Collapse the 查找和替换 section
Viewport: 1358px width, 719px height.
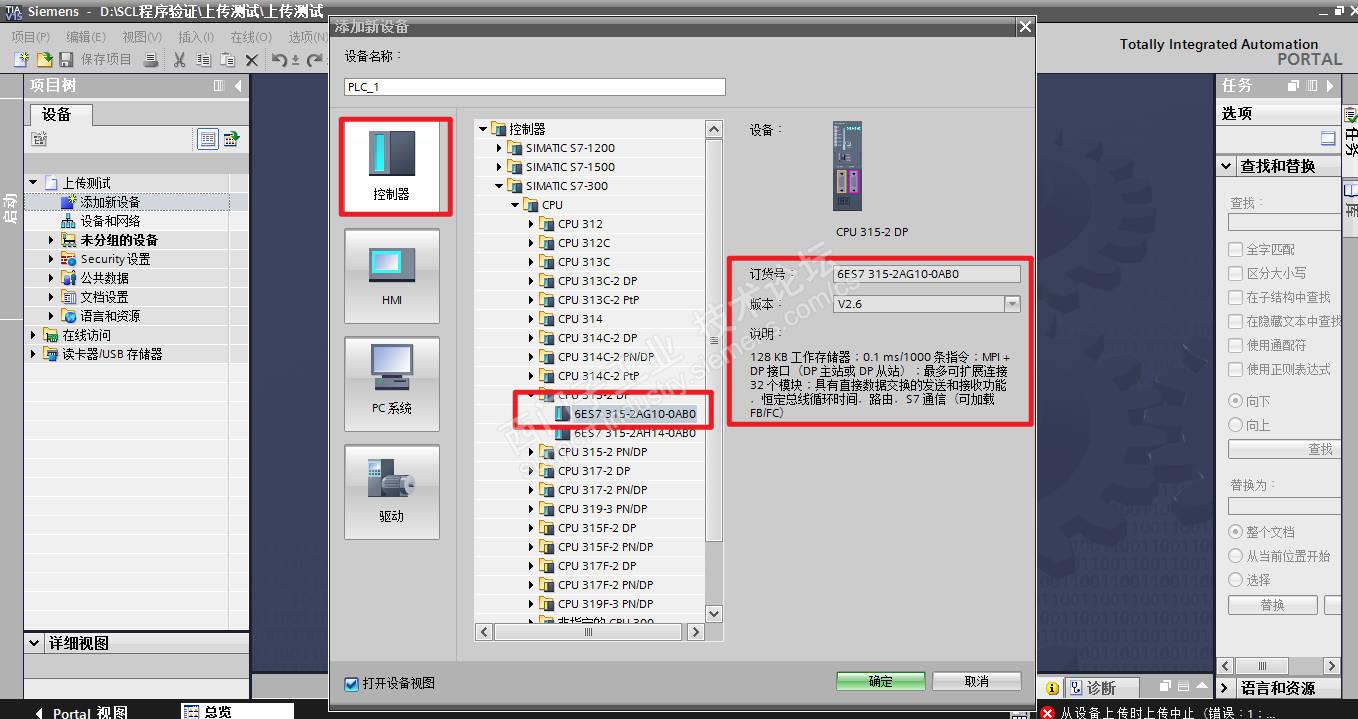1226,166
